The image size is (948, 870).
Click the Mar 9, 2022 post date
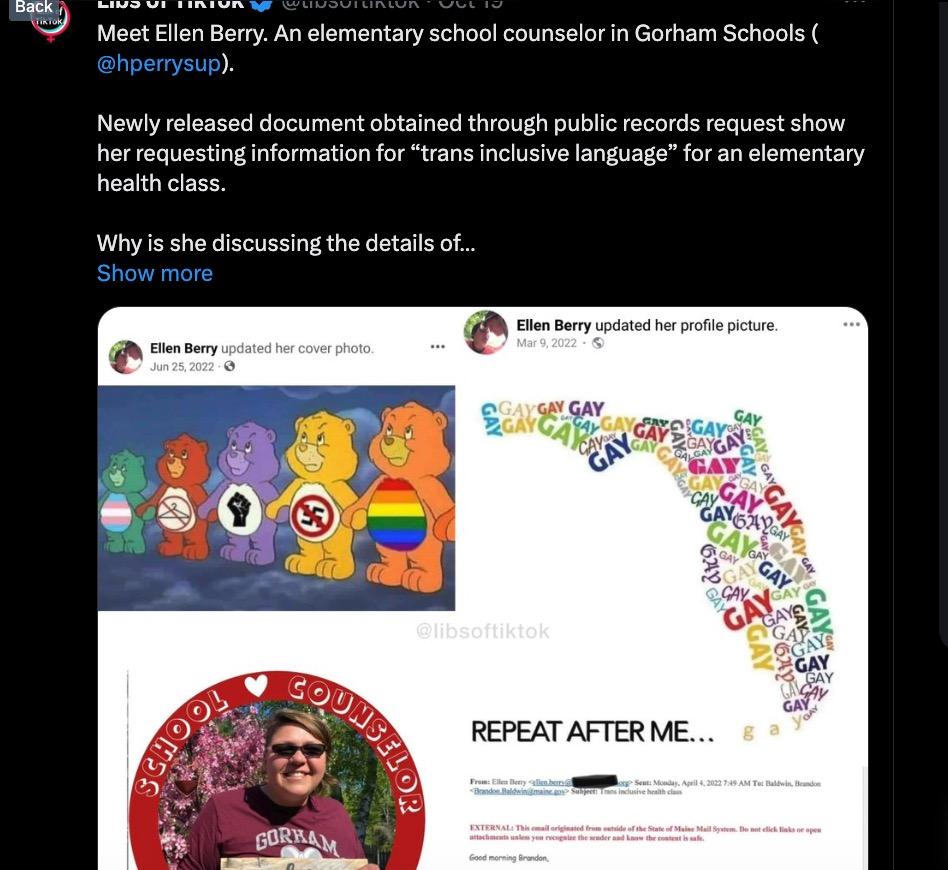546,343
